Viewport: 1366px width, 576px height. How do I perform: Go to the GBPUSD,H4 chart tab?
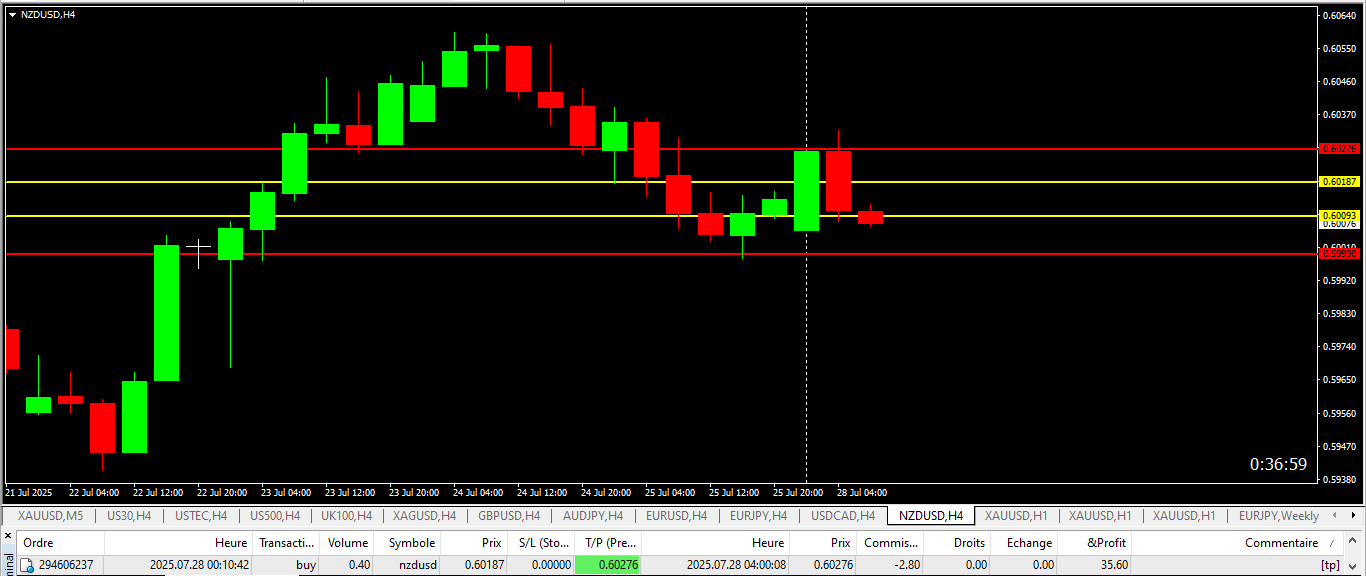point(509,516)
